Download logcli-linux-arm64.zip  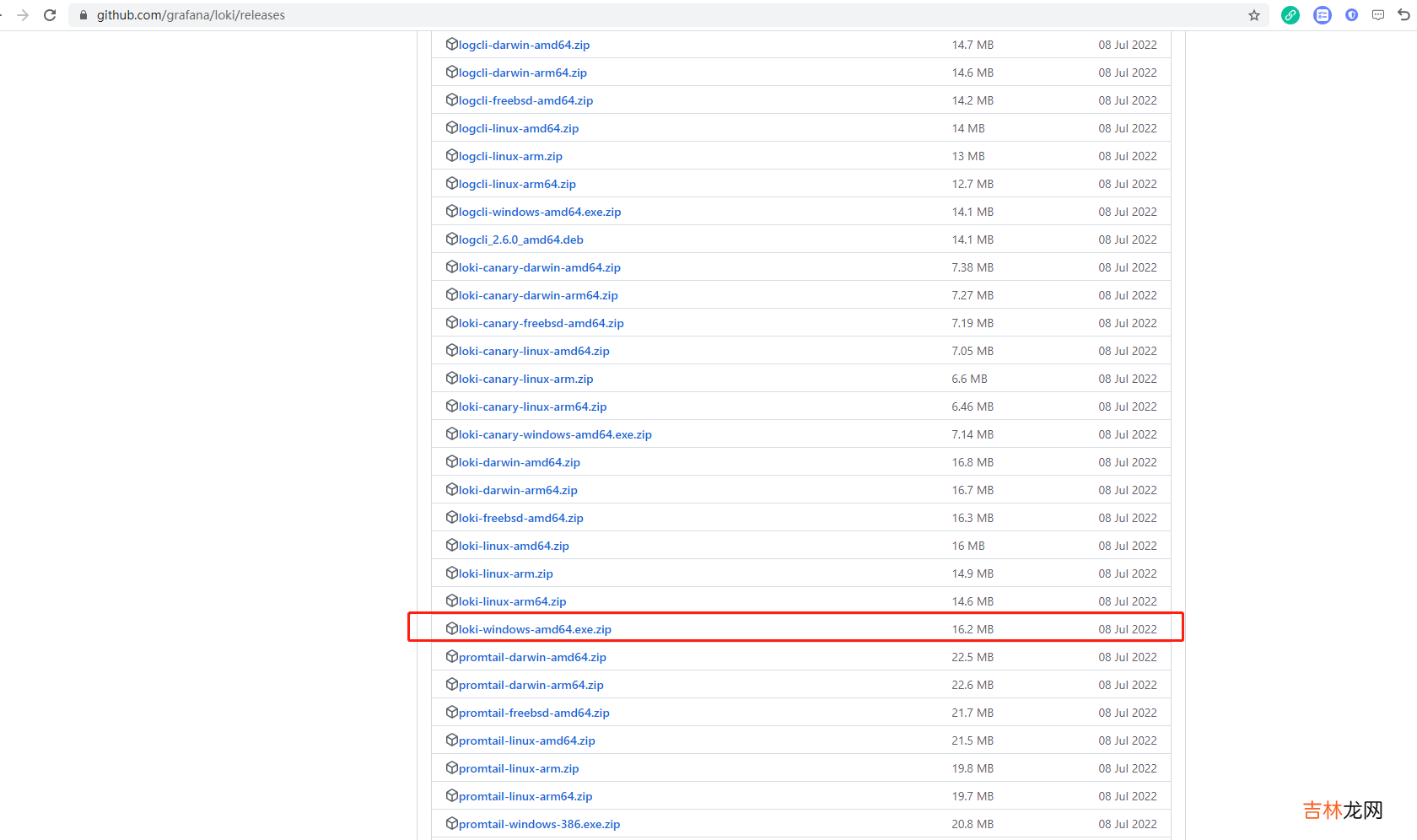[517, 184]
